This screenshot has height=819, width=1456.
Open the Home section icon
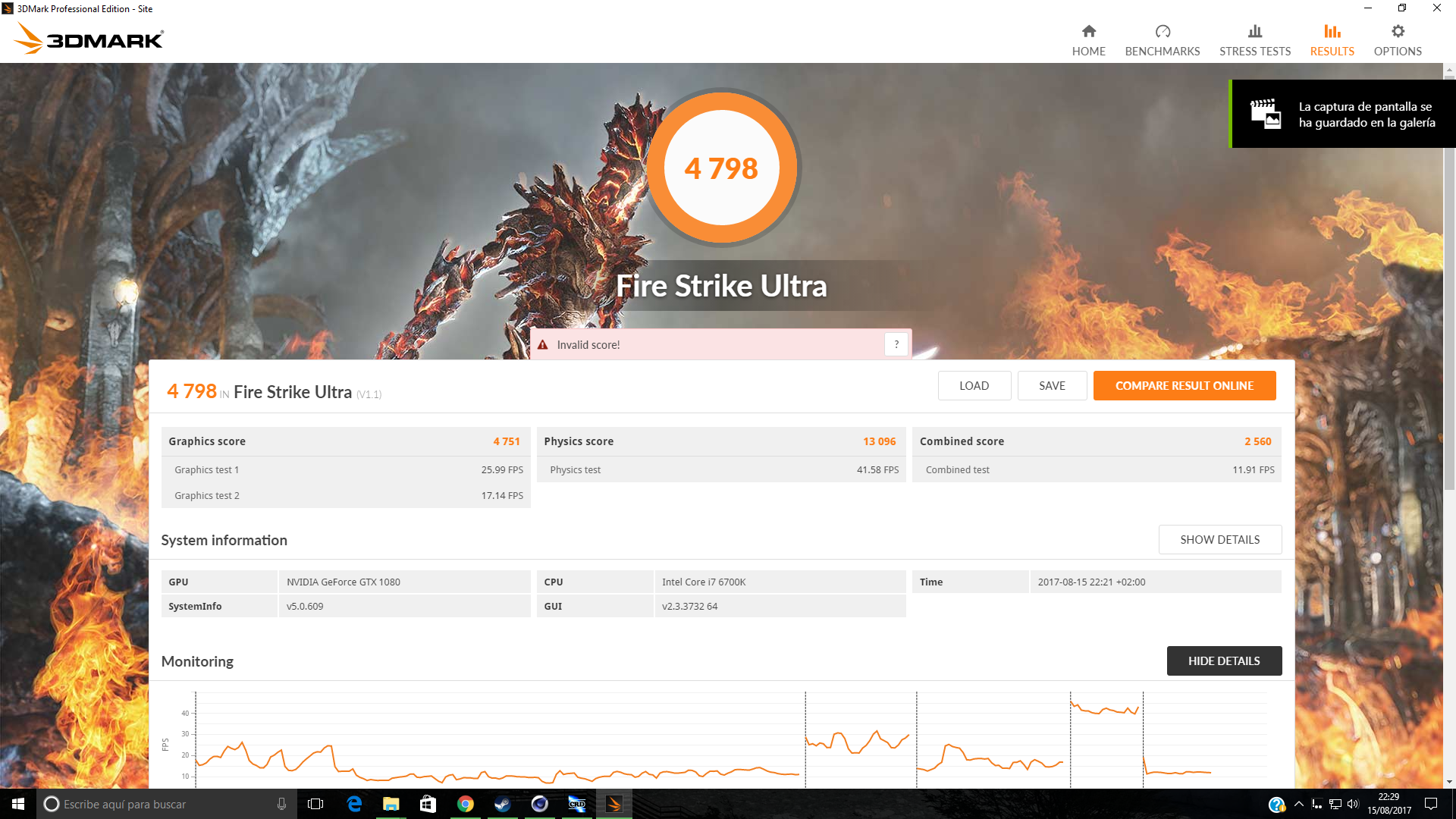pos(1088,31)
